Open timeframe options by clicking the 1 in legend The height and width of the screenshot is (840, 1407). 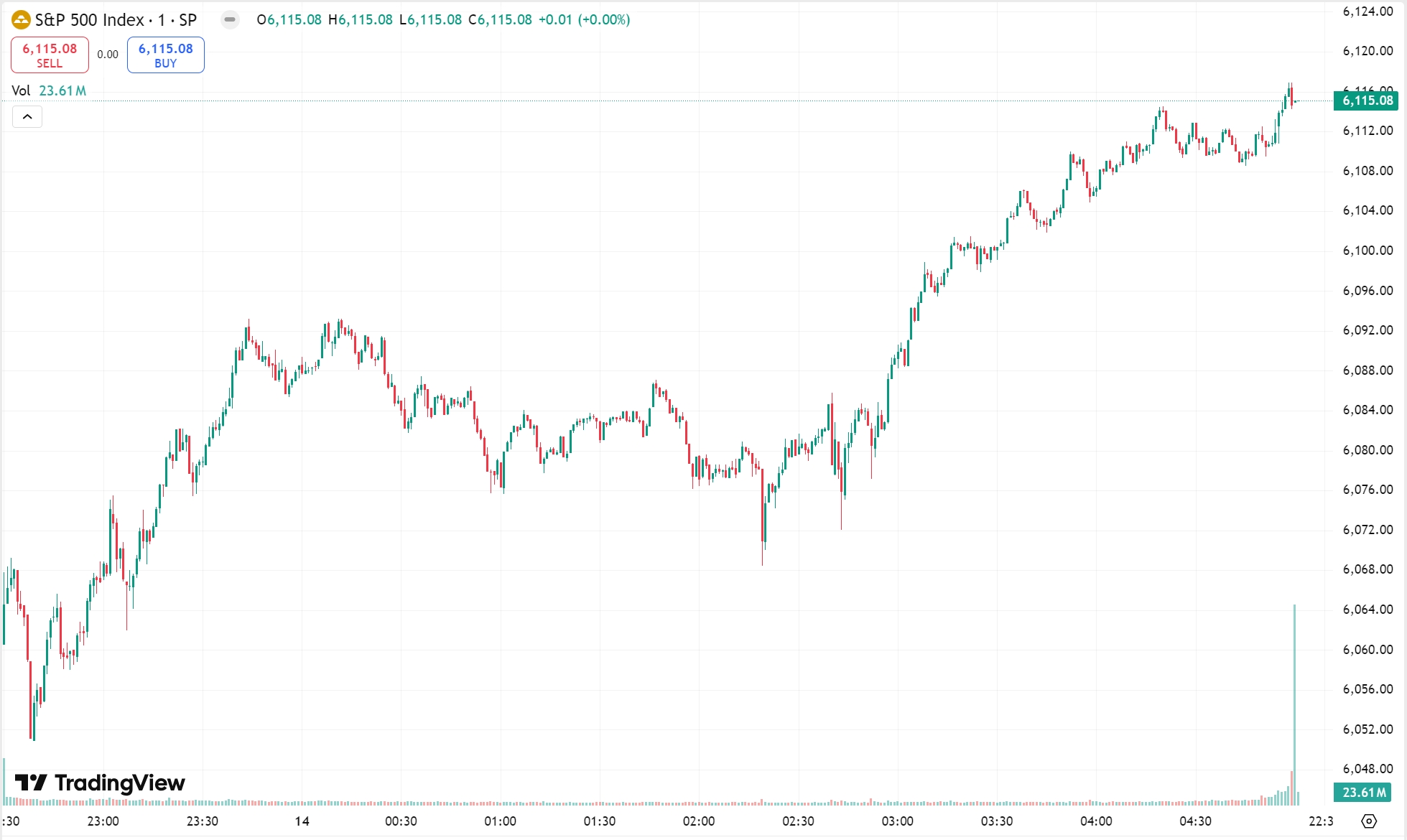click(162, 20)
